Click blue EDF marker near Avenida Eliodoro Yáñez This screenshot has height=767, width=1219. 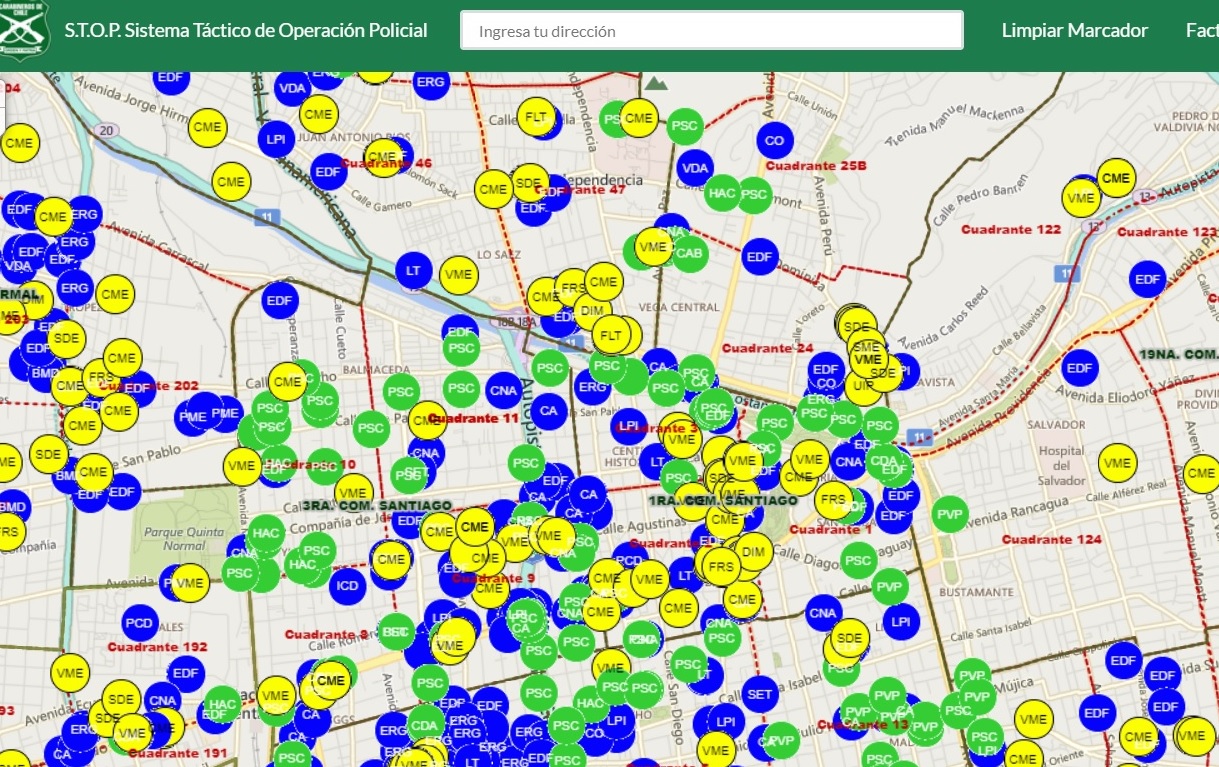coord(1079,368)
